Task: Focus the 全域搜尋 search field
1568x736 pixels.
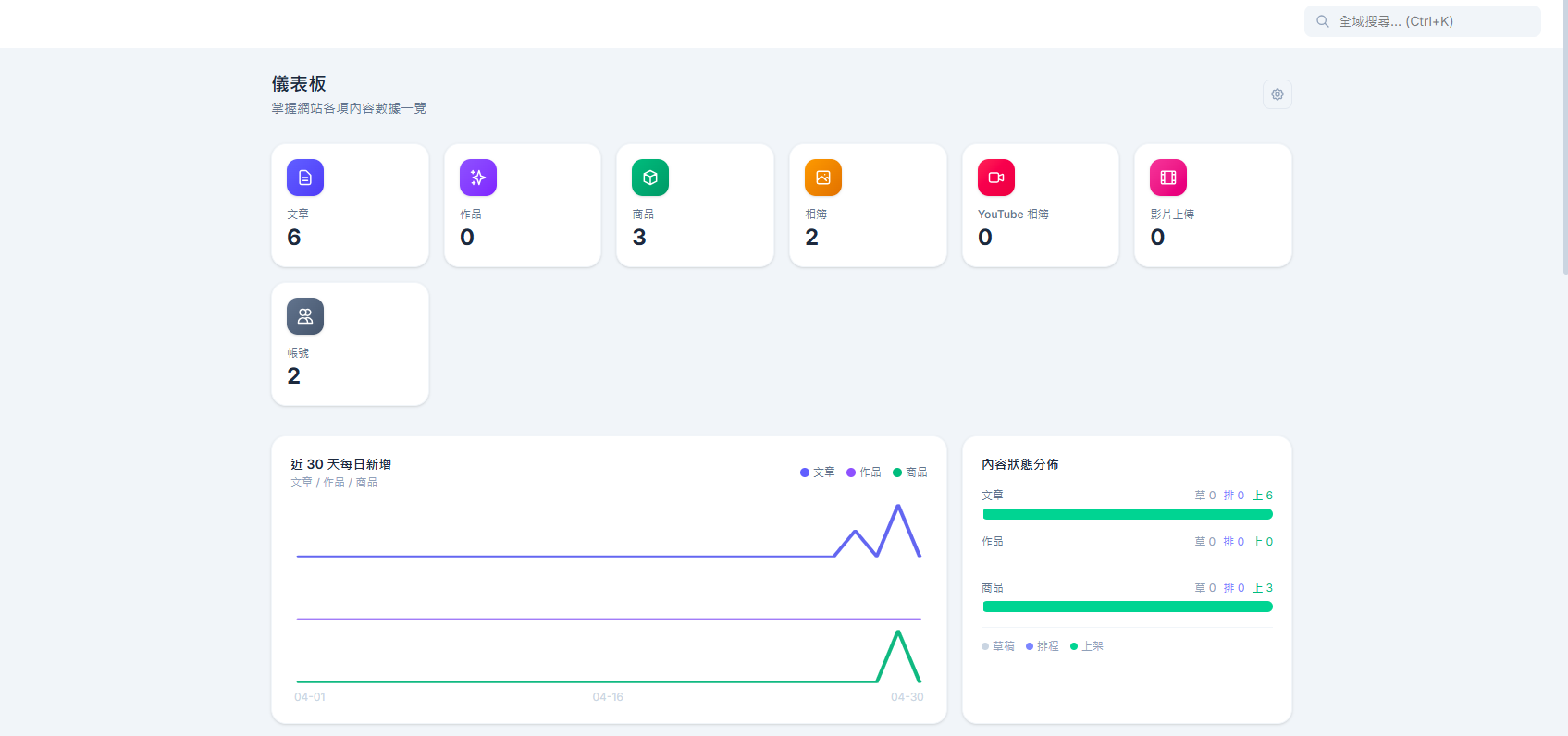Action: click(1423, 21)
